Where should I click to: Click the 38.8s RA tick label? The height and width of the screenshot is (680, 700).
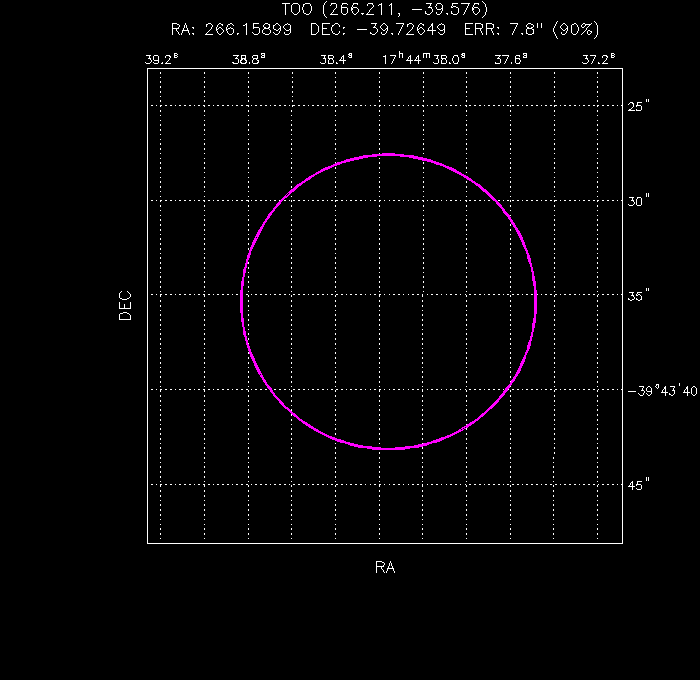pos(249,59)
